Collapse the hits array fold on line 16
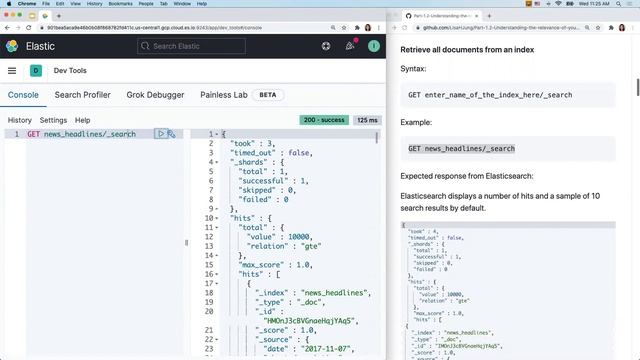This screenshot has height=360, width=640. [x=217, y=274]
